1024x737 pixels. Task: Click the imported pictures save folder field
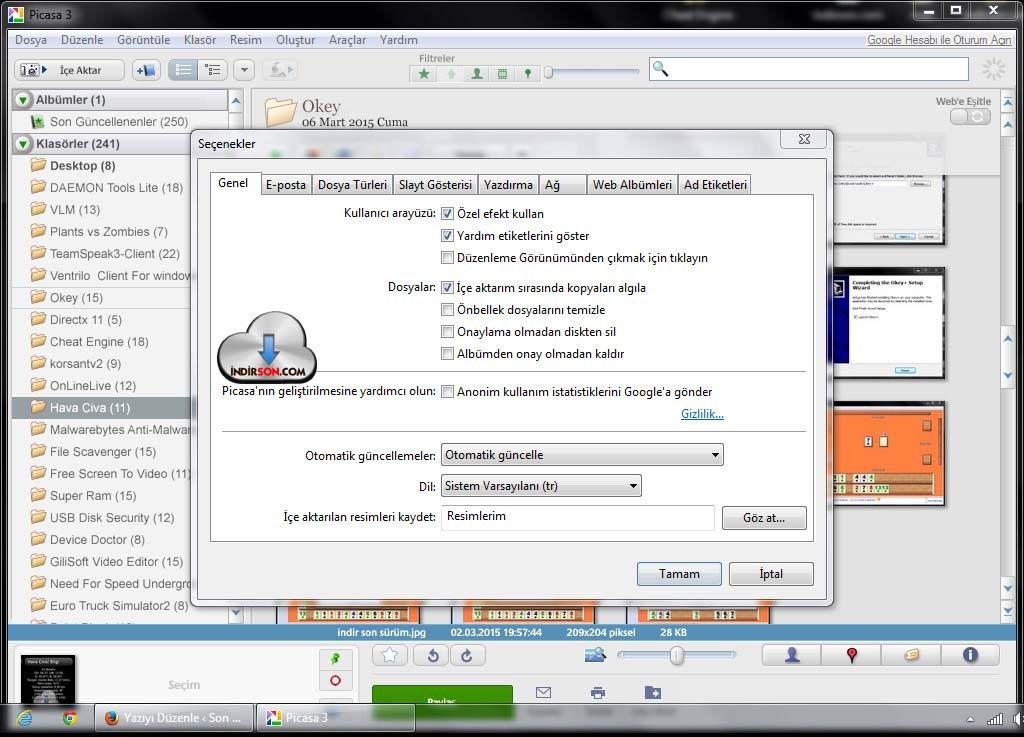(x=577, y=517)
